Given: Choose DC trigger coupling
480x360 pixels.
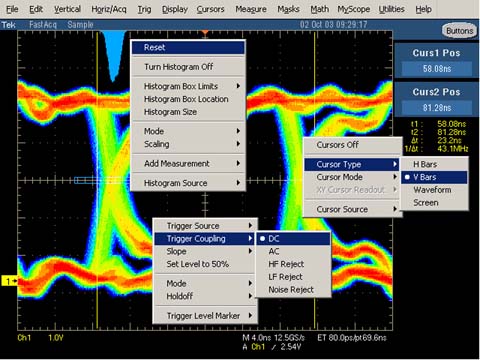Looking at the screenshot, I should pyautogui.click(x=293, y=239).
